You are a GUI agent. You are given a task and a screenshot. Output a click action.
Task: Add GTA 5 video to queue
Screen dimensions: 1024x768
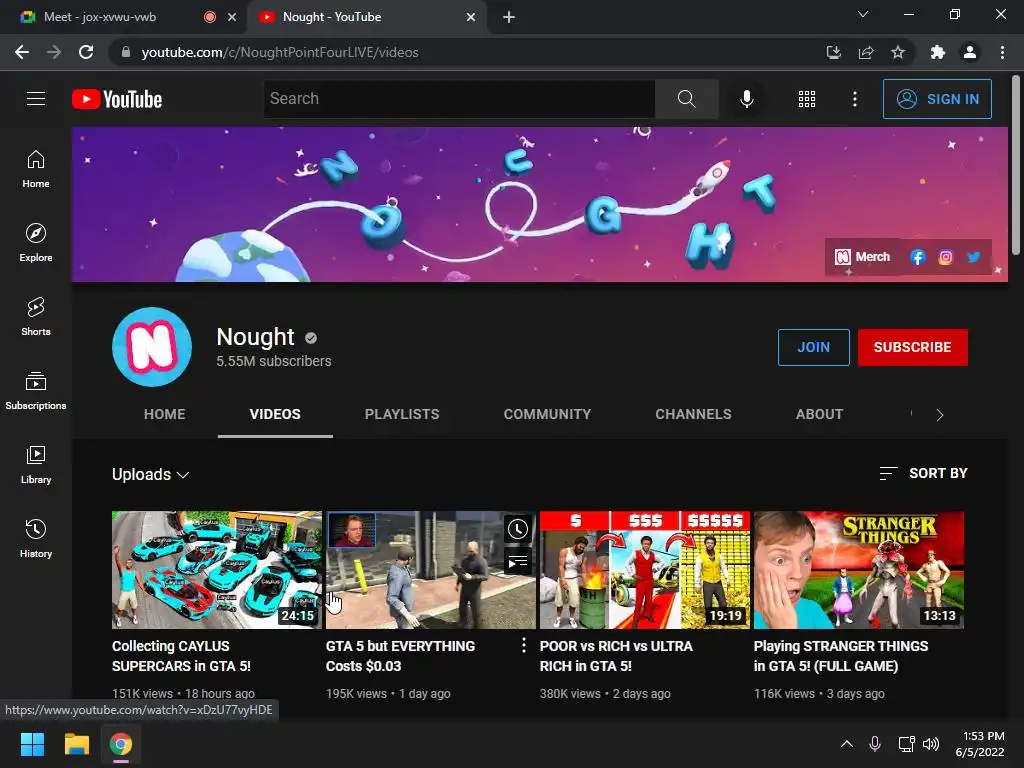click(518, 561)
